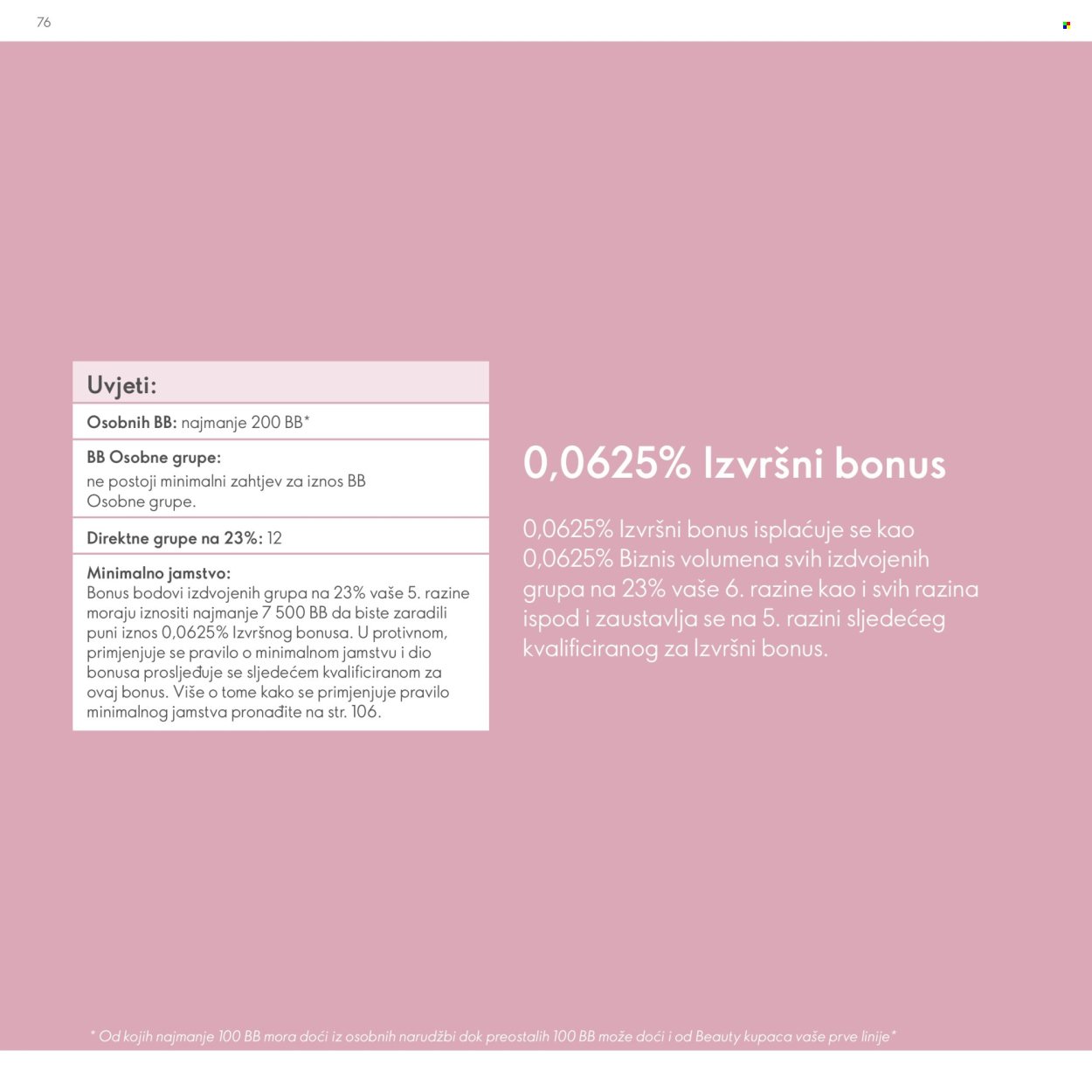Click the "BB Osobne grupe:" heading

click(x=154, y=457)
